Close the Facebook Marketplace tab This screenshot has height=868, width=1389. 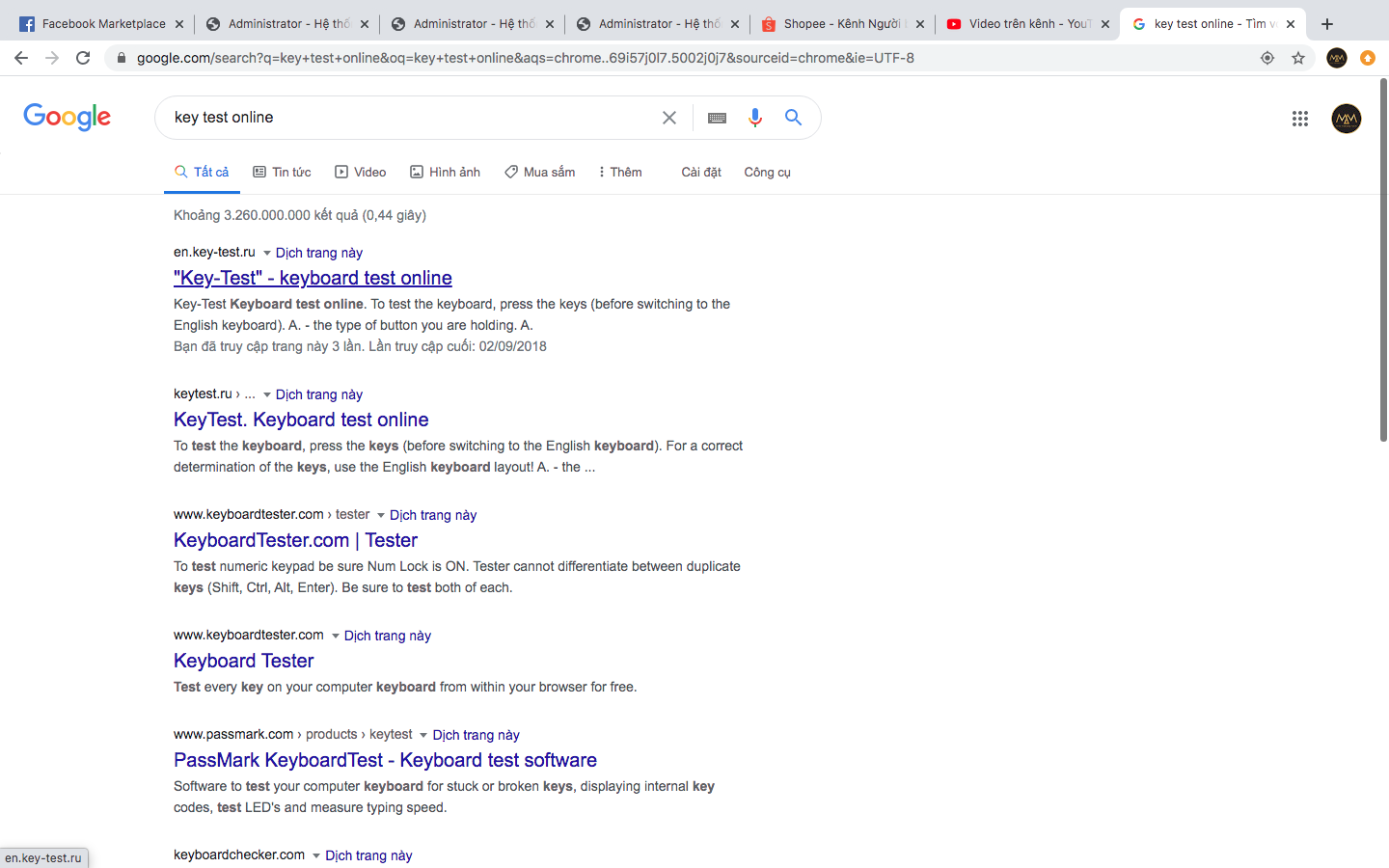179,24
